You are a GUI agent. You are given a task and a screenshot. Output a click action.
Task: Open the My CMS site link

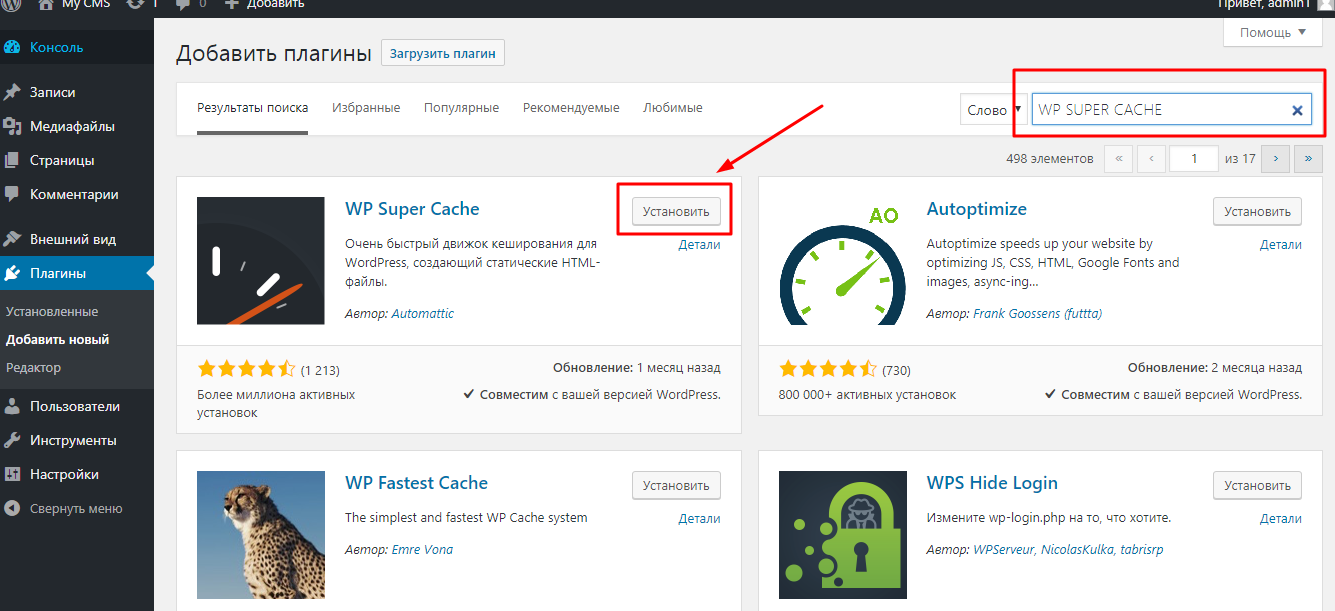point(87,5)
